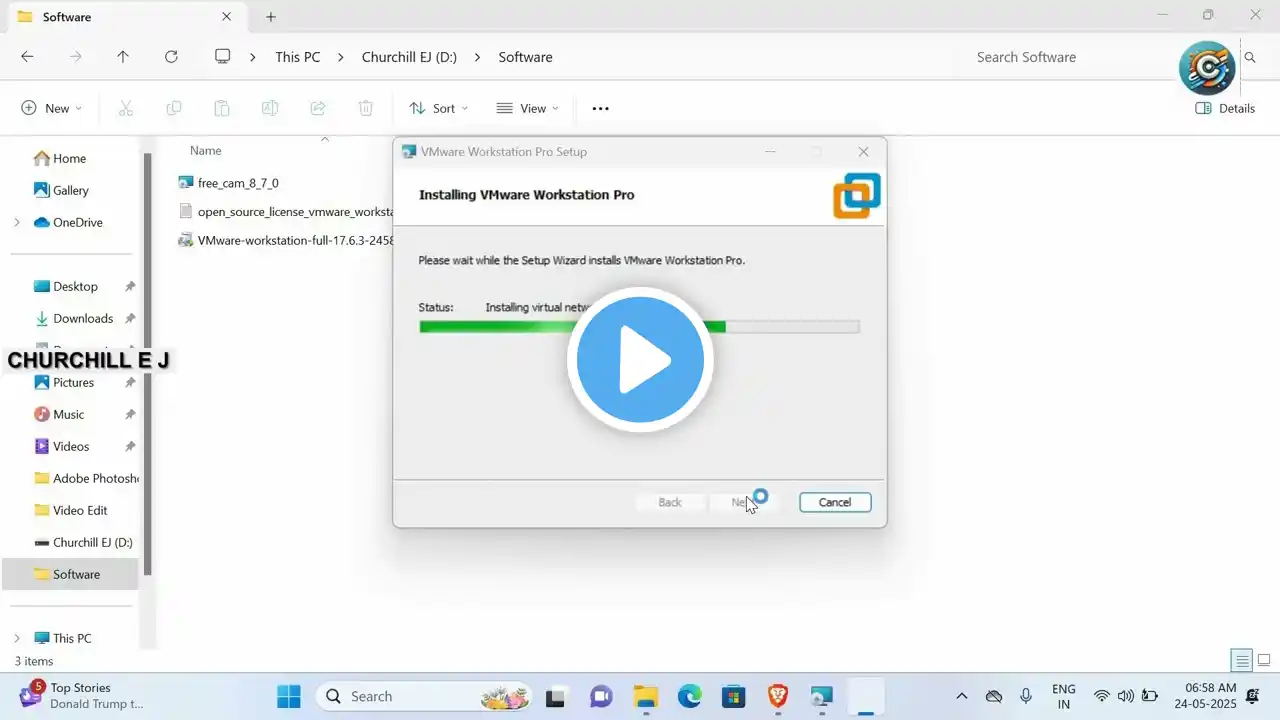This screenshot has width=1280, height=720.
Task: Switch to the details list view icon
Action: pyautogui.click(x=1242, y=661)
